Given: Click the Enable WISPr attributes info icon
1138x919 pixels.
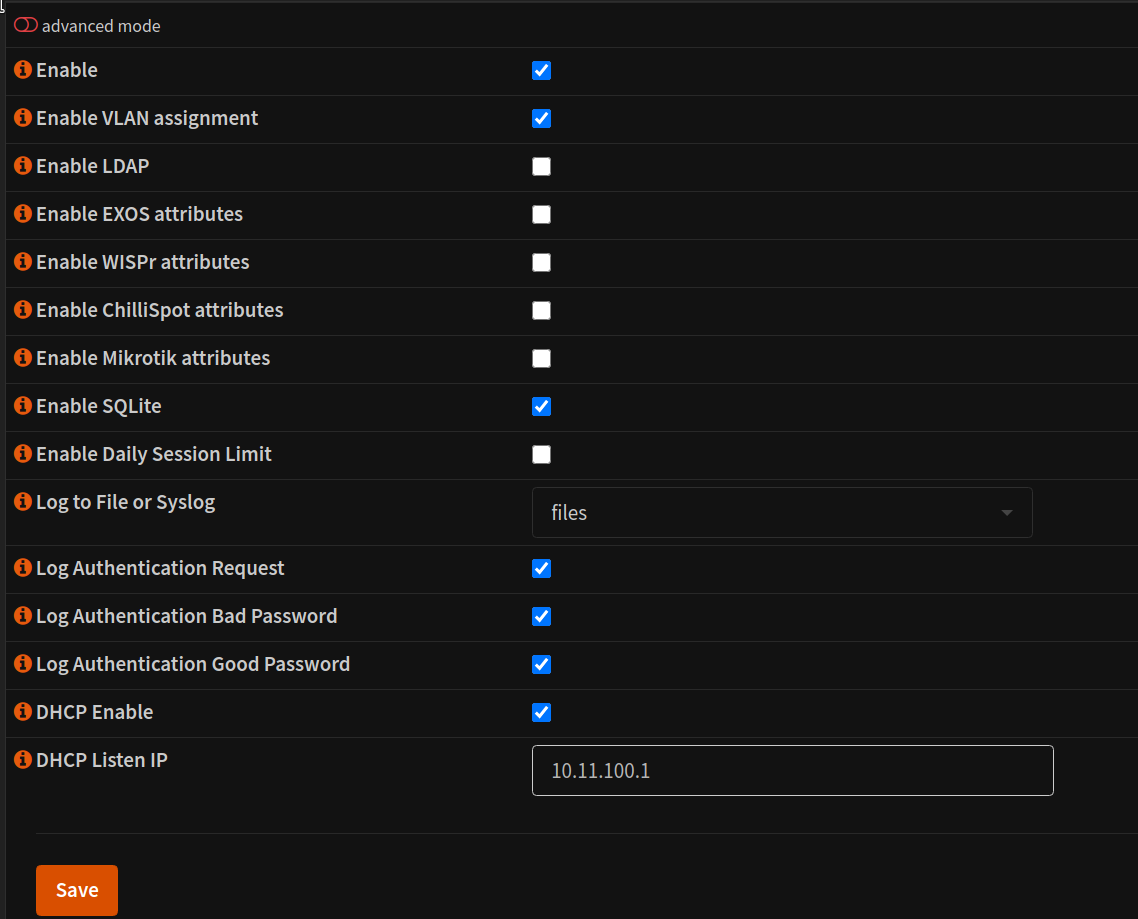Looking at the screenshot, I should click(x=22, y=262).
